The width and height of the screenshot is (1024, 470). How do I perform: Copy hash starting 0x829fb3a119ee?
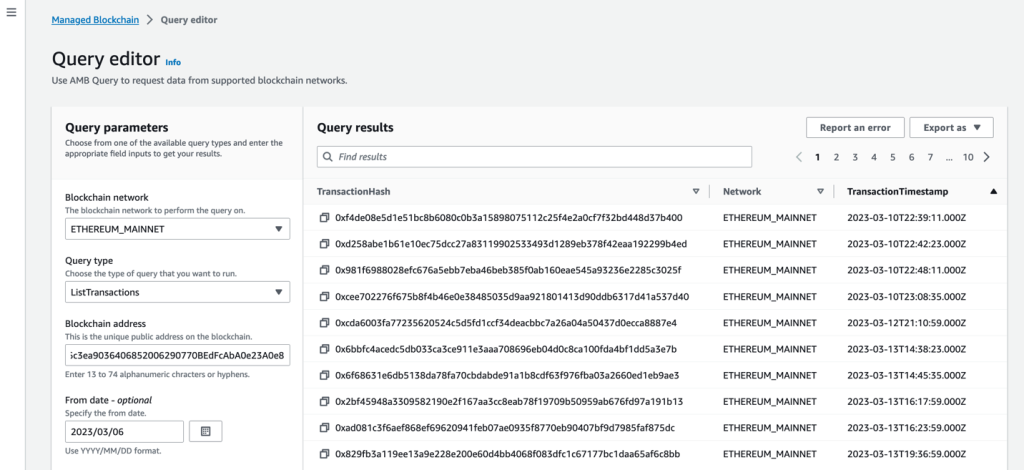[324, 453]
